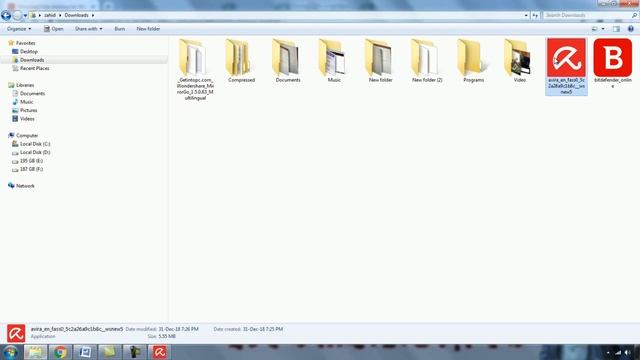Open the view options dropdown arrow
This screenshot has width=640, height=360.
[x=603, y=29]
